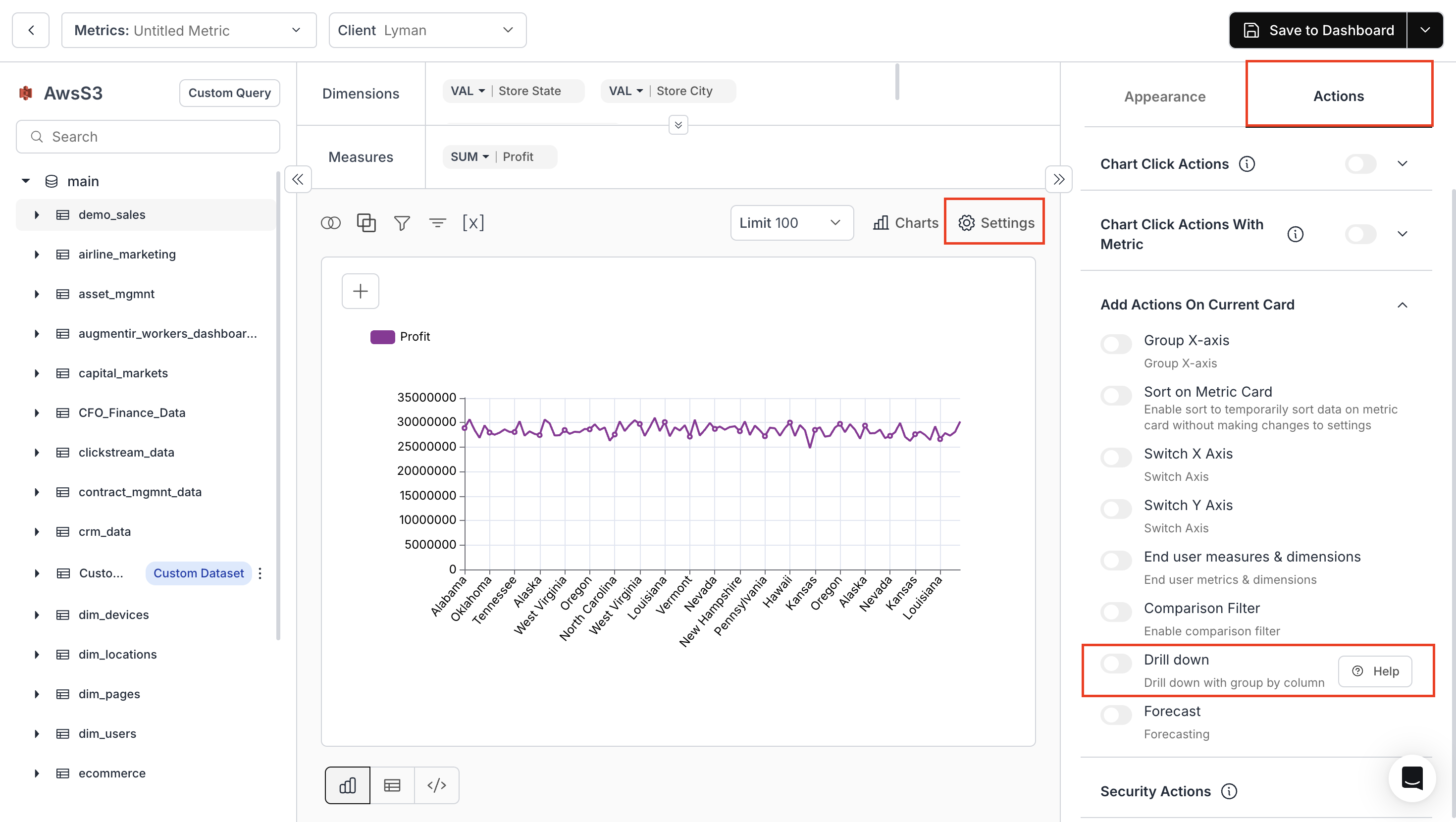Click the dataset Search field
The image size is (1456, 822).
pos(148,137)
